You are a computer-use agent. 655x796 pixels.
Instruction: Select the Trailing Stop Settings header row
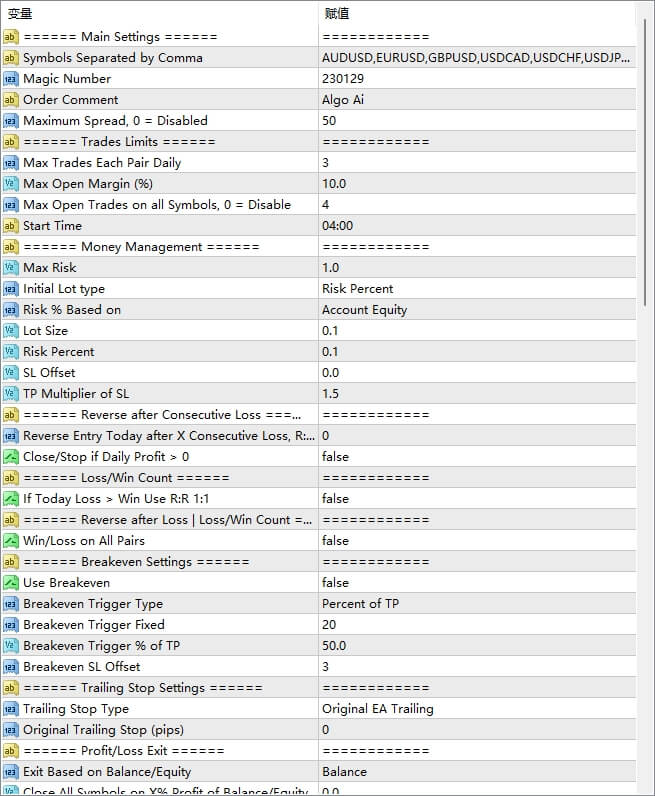pos(318,688)
